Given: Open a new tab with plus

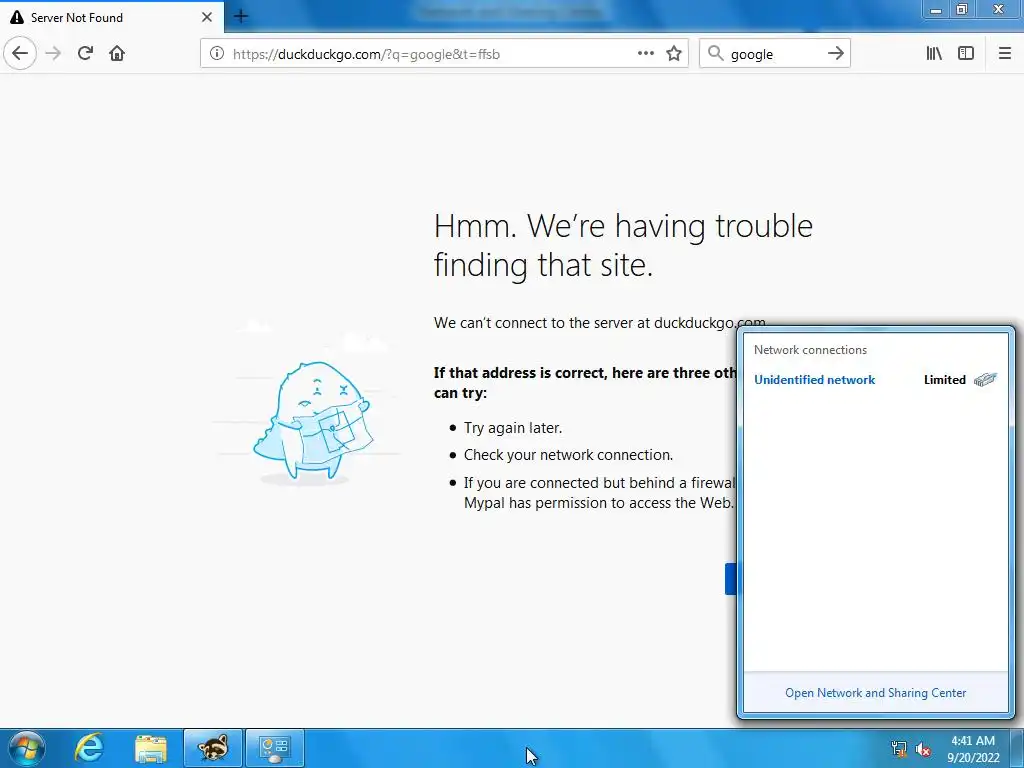Looking at the screenshot, I should (x=241, y=17).
